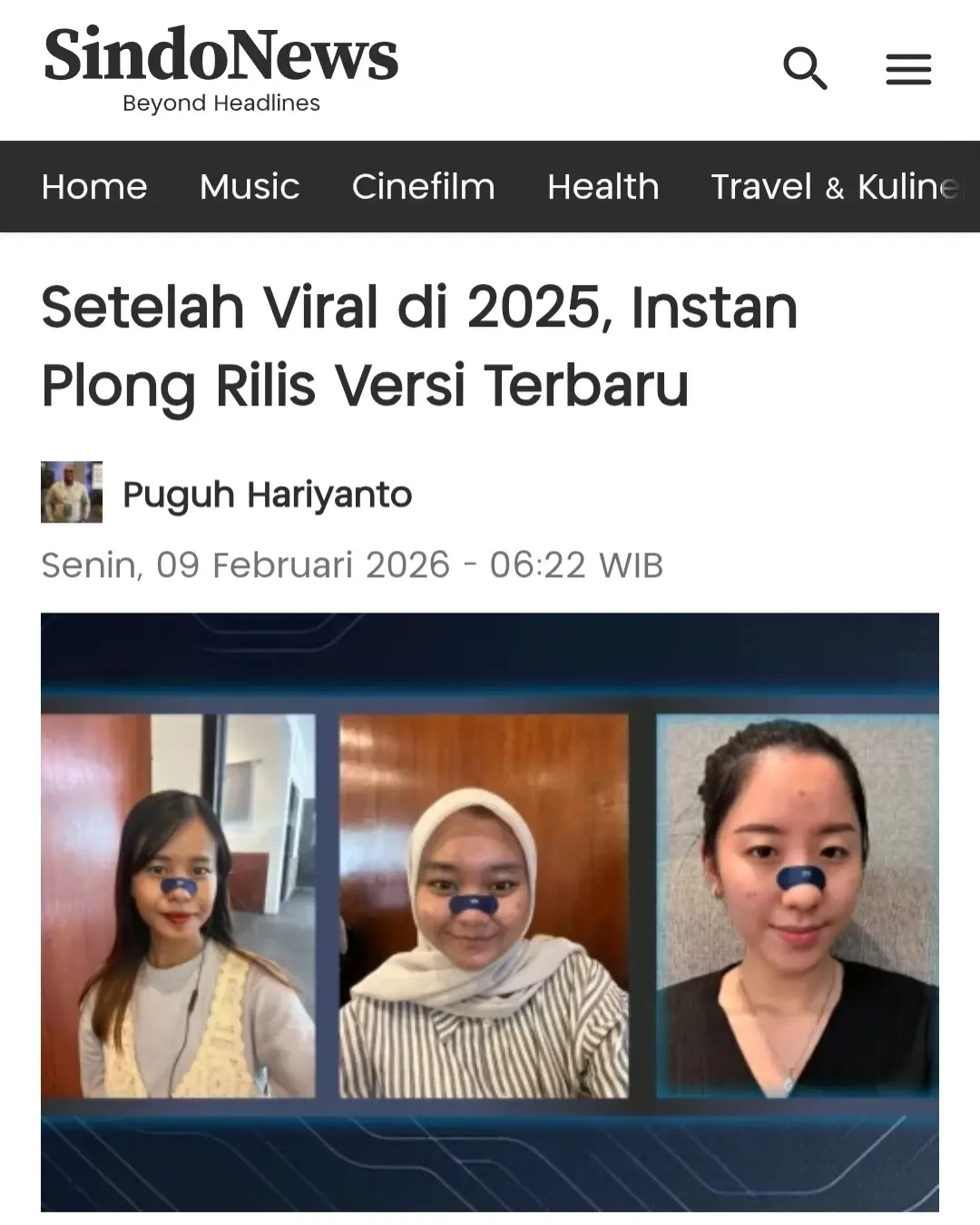Click the headline Setelah Viral di 2025
The width and height of the screenshot is (980, 1225).
(419, 345)
